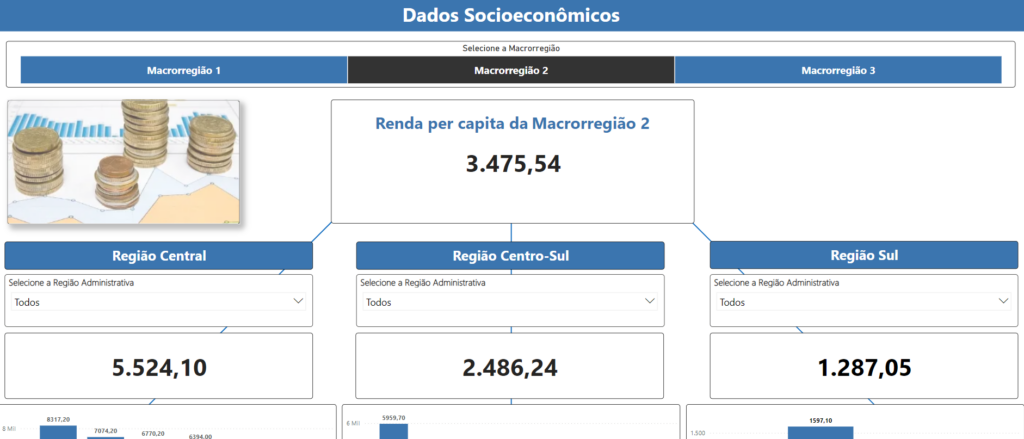This screenshot has width=1024, height=439.
Task: Click Selecione a Região Administrativa label under Região Sul
Action: tap(776, 283)
